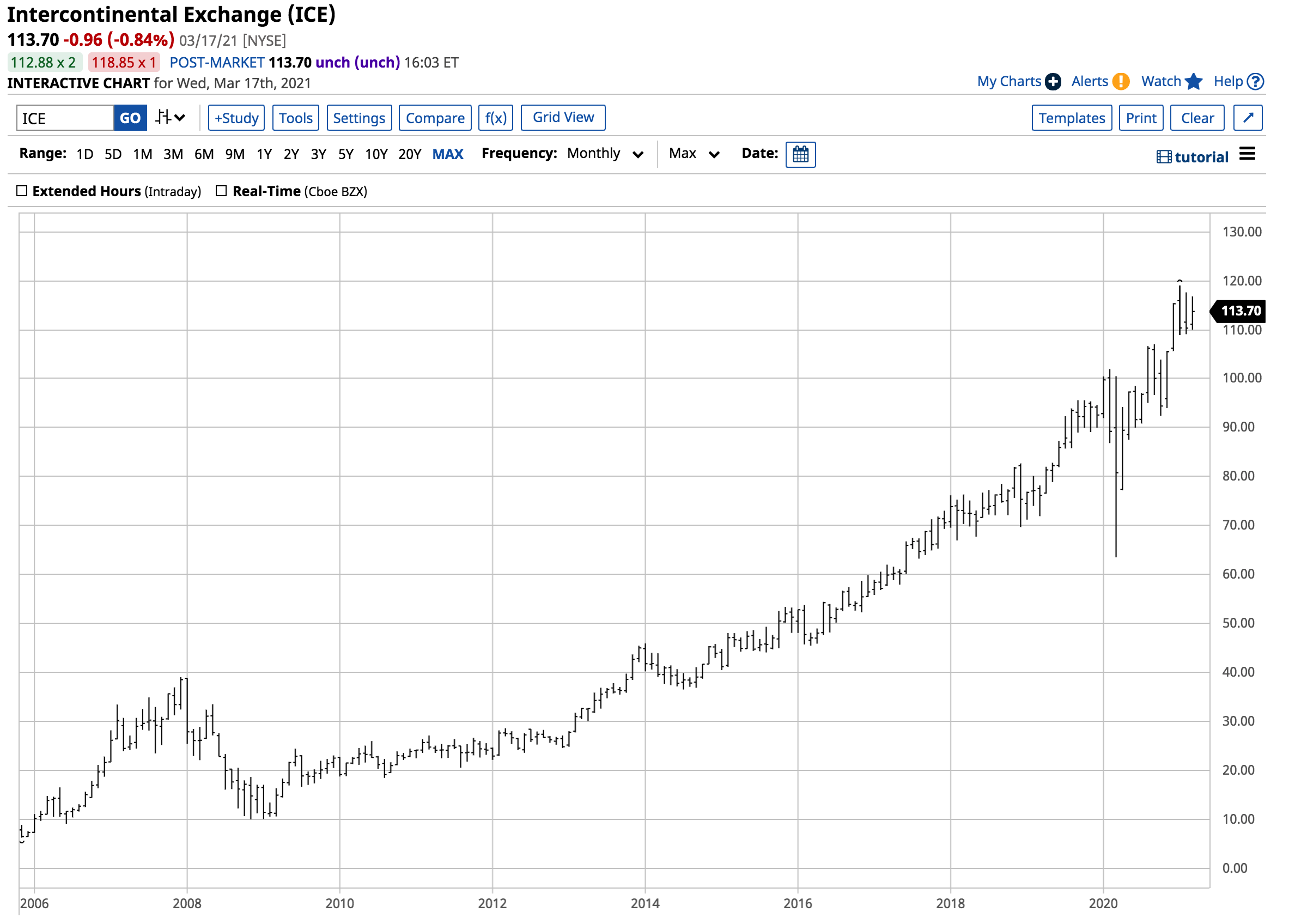The width and height of the screenshot is (1289, 924).
Task: Open the tutorial link
Action: (1201, 157)
